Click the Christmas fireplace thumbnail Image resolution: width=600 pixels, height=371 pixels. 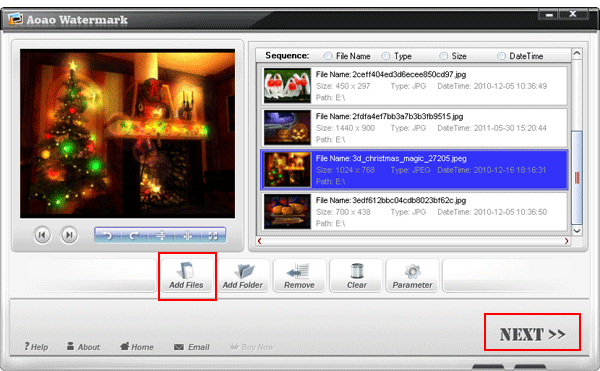click(287, 170)
